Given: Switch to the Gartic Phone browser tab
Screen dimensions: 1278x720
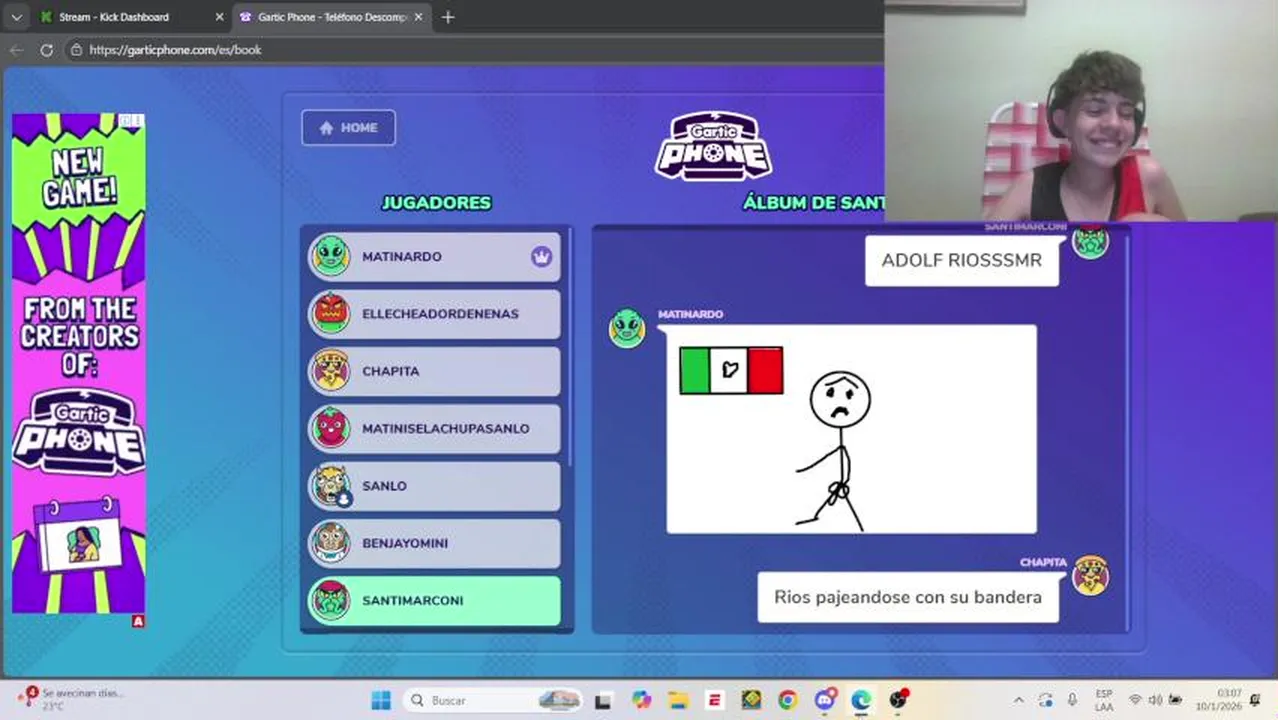Looking at the screenshot, I should (x=331, y=17).
